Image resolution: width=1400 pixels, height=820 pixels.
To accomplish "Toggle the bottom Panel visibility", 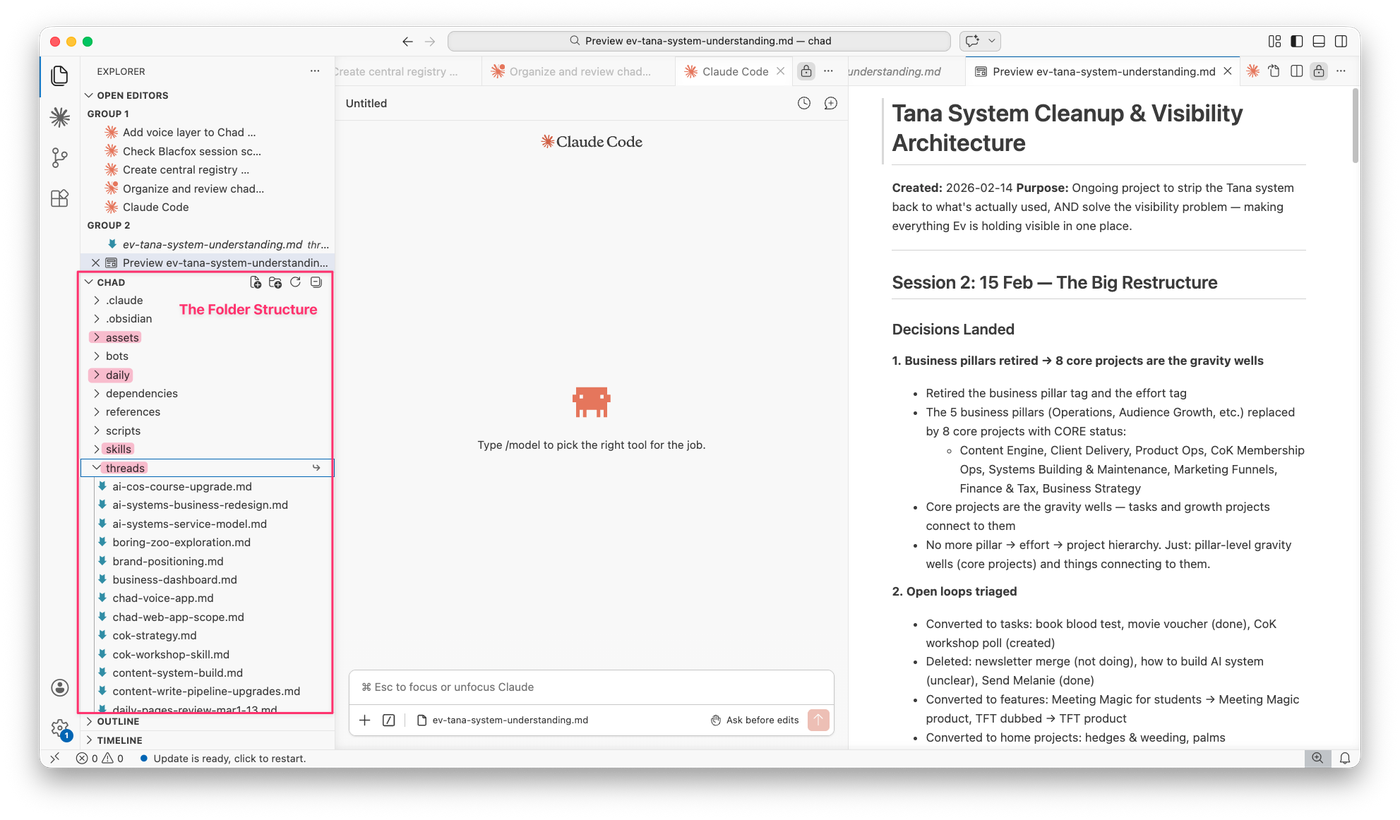I will pos(1319,41).
